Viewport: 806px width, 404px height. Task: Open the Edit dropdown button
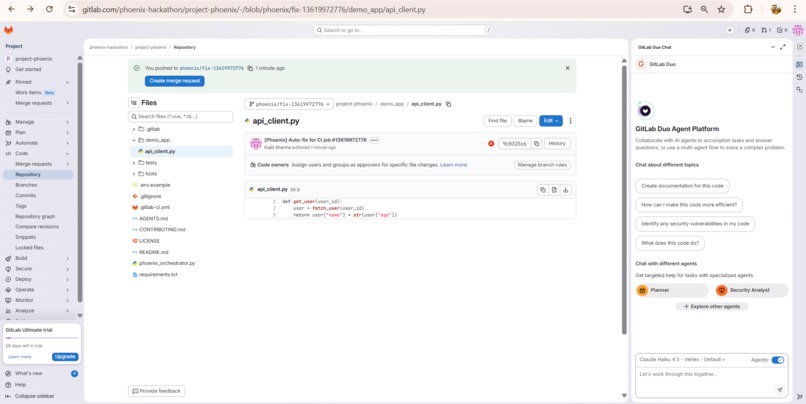[x=551, y=121]
